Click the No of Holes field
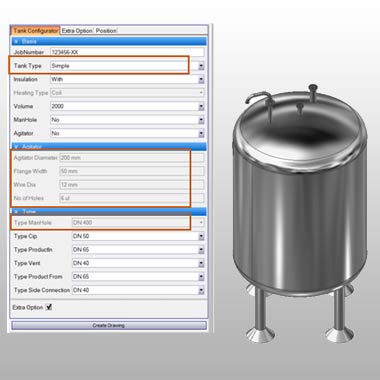 point(132,198)
